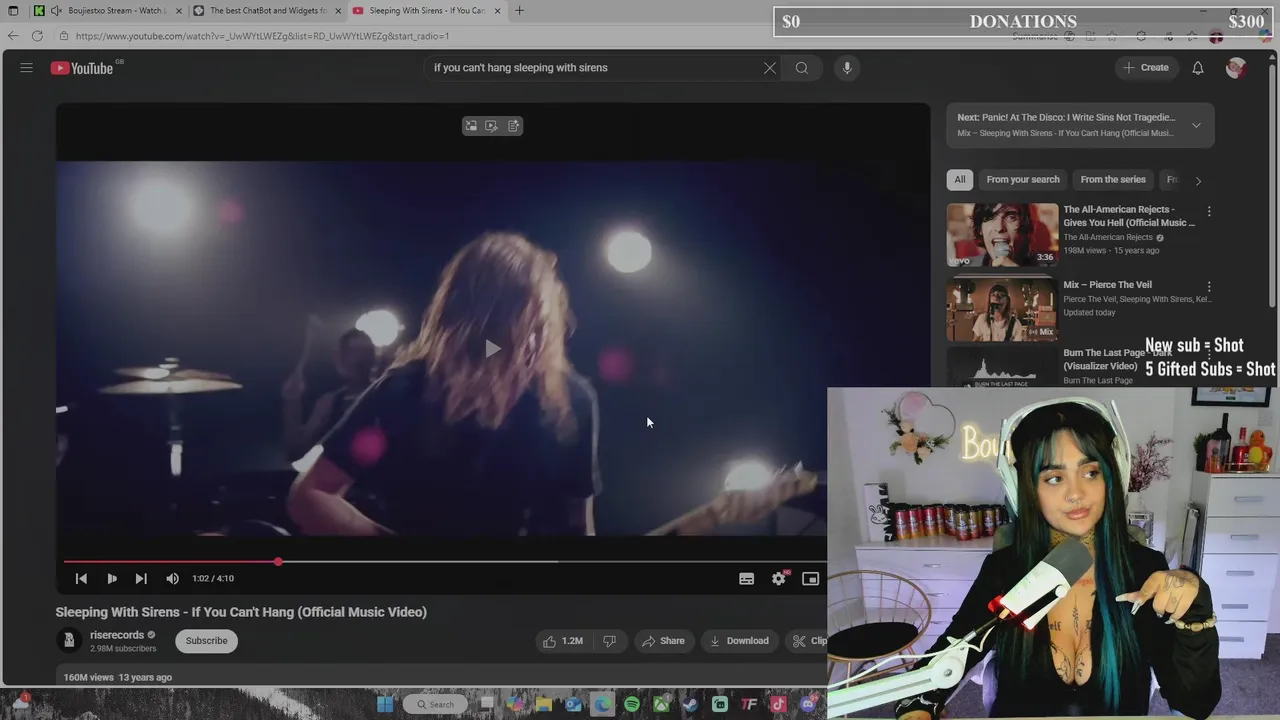Open Steam from the taskbar
The height and width of the screenshot is (720, 1280).
pyautogui.click(x=690, y=704)
